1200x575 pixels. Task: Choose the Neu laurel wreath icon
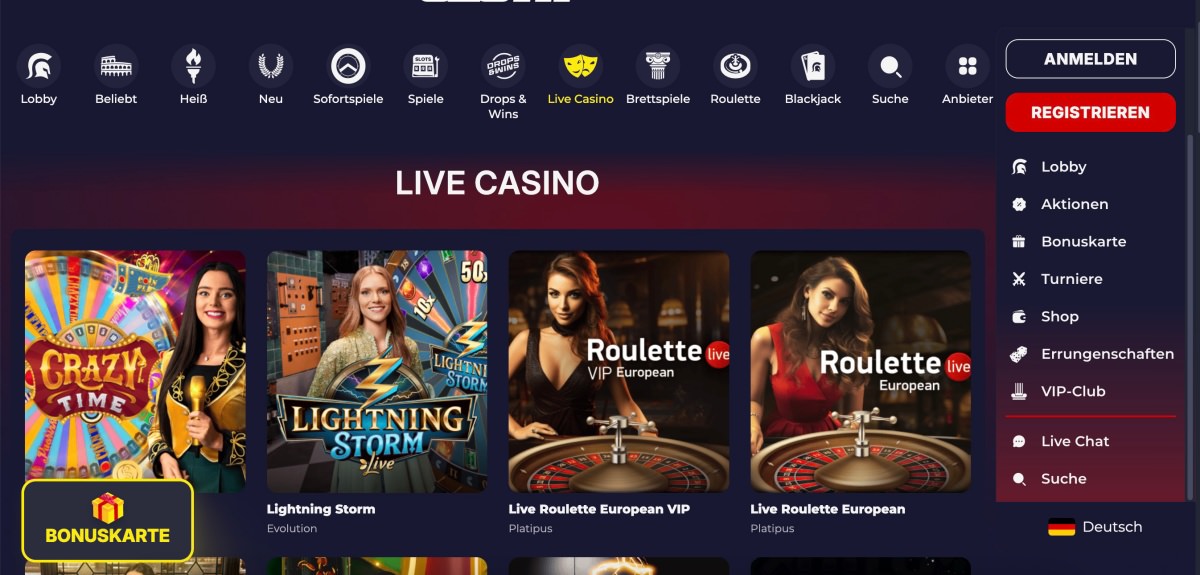(271, 67)
